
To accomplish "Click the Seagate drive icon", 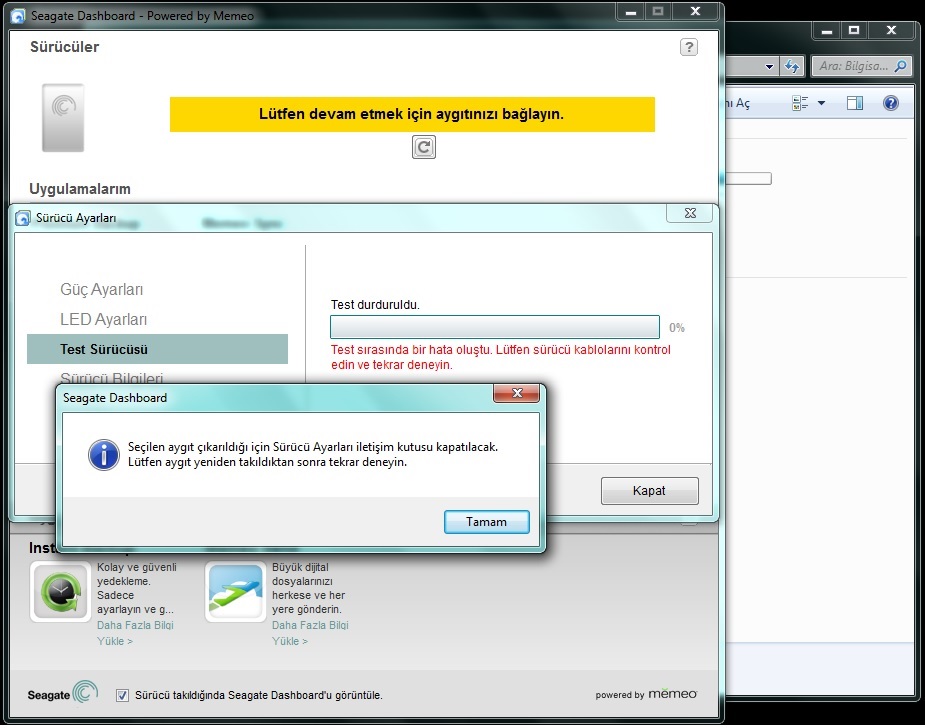I will (x=63, y=118).
